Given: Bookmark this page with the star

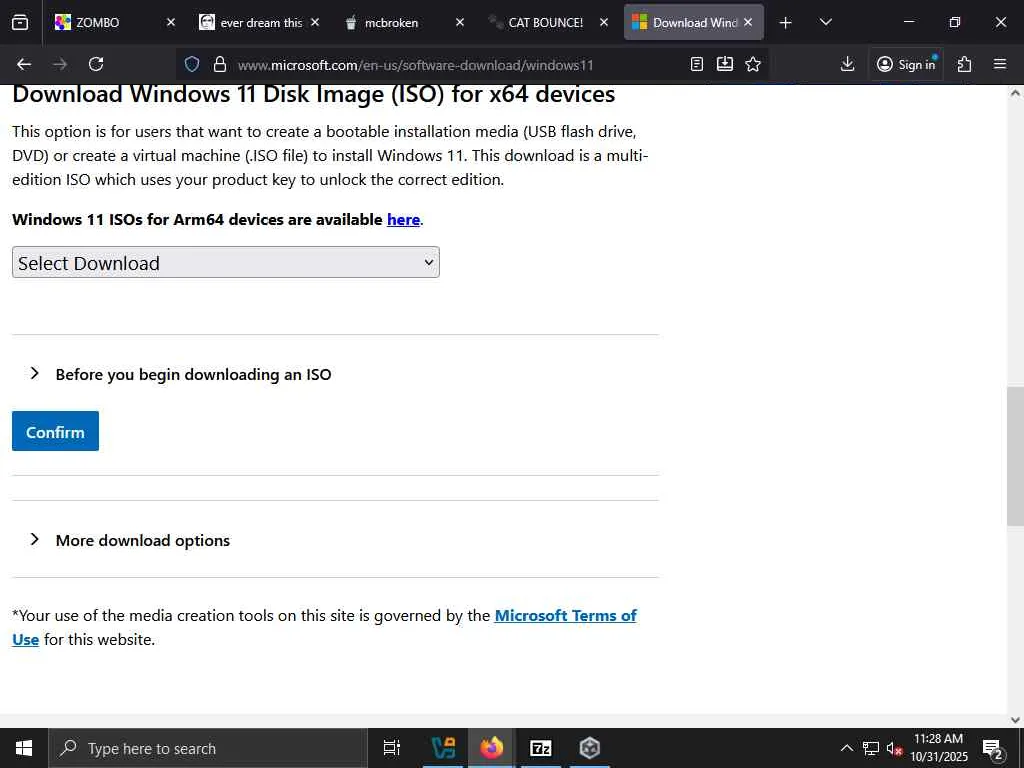Looking at the screenshot, I should (x=753, y=64).
